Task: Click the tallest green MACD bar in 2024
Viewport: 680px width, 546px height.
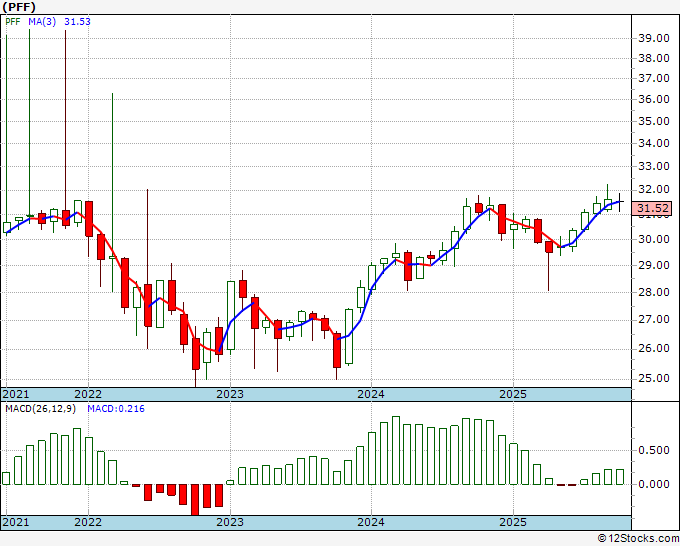Action: 396,451
